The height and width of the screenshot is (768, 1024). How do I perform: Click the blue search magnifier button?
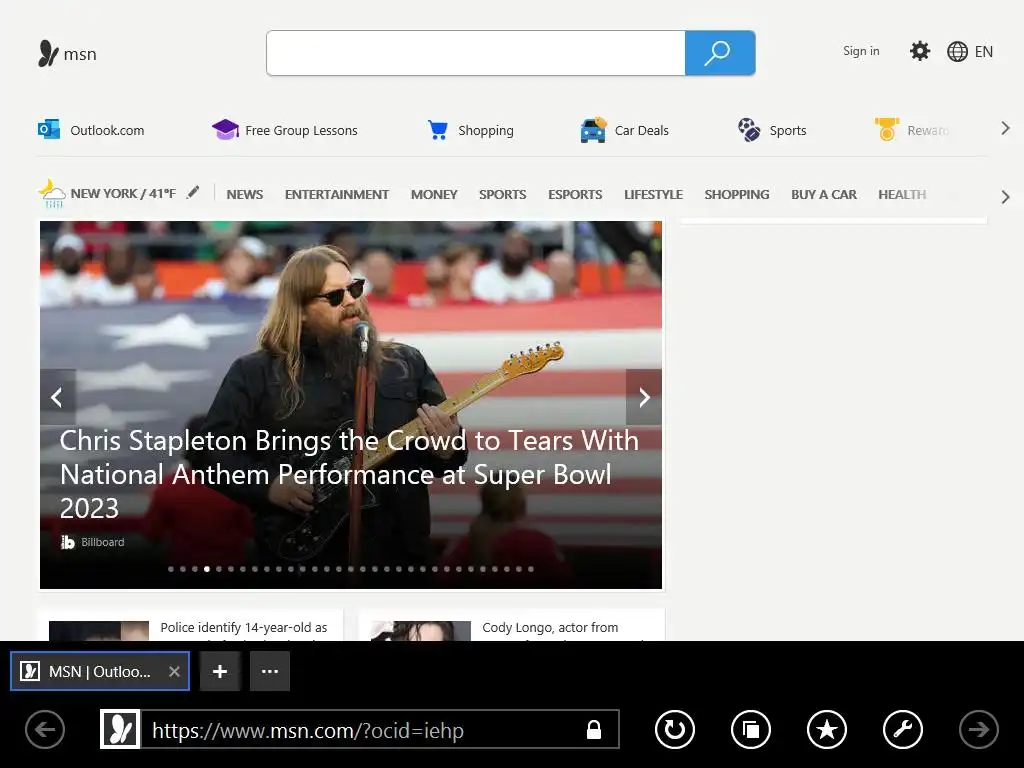click(x=720, y=53)
